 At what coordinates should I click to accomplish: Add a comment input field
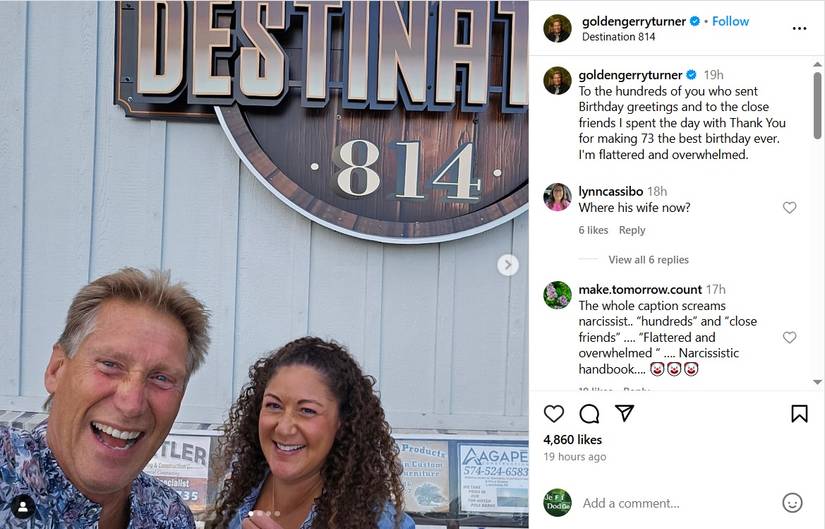[677, 503]
